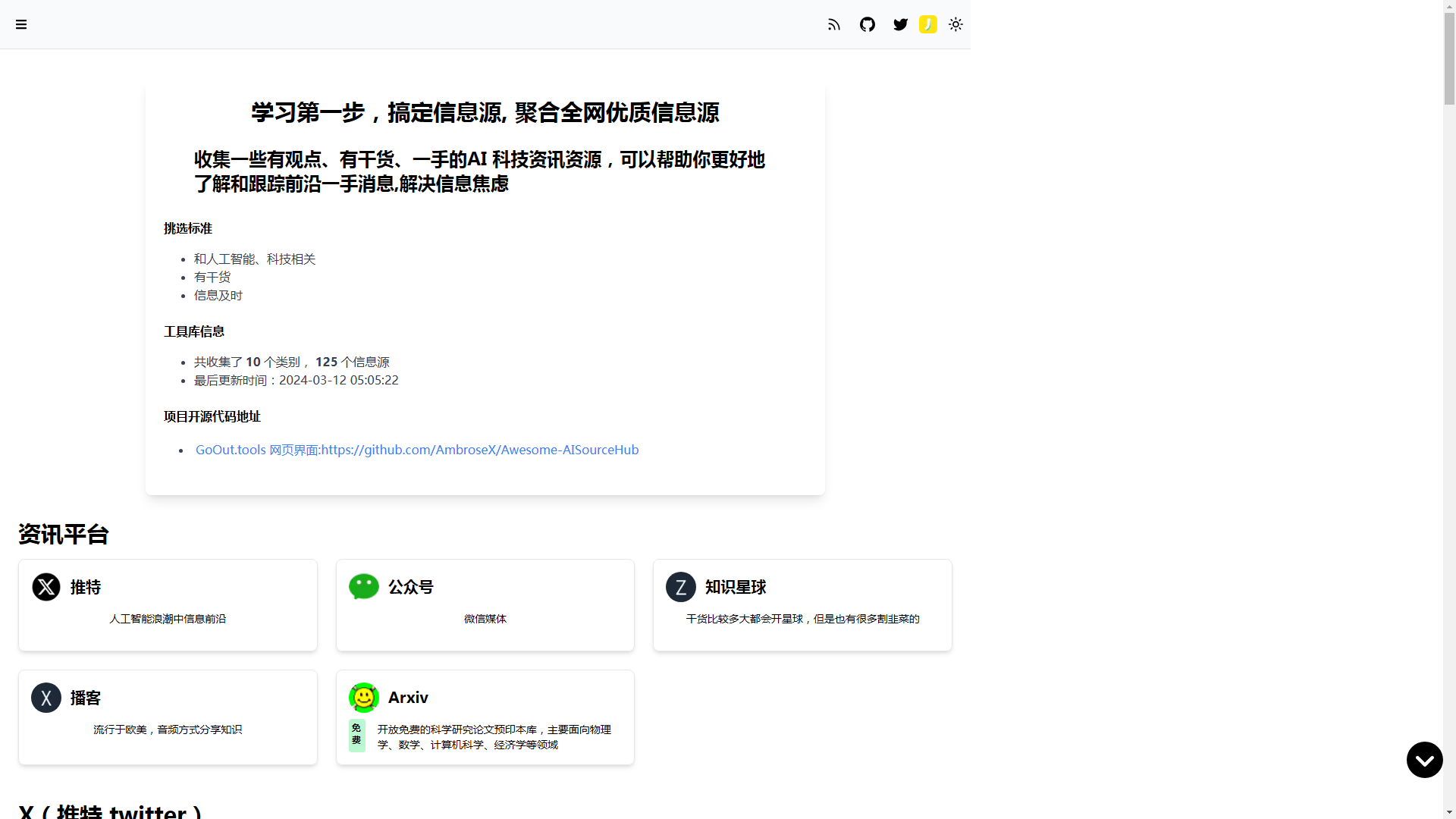Open the RSS feed icon
Viewport: 1456px width, 819px height.
[834, 24]
